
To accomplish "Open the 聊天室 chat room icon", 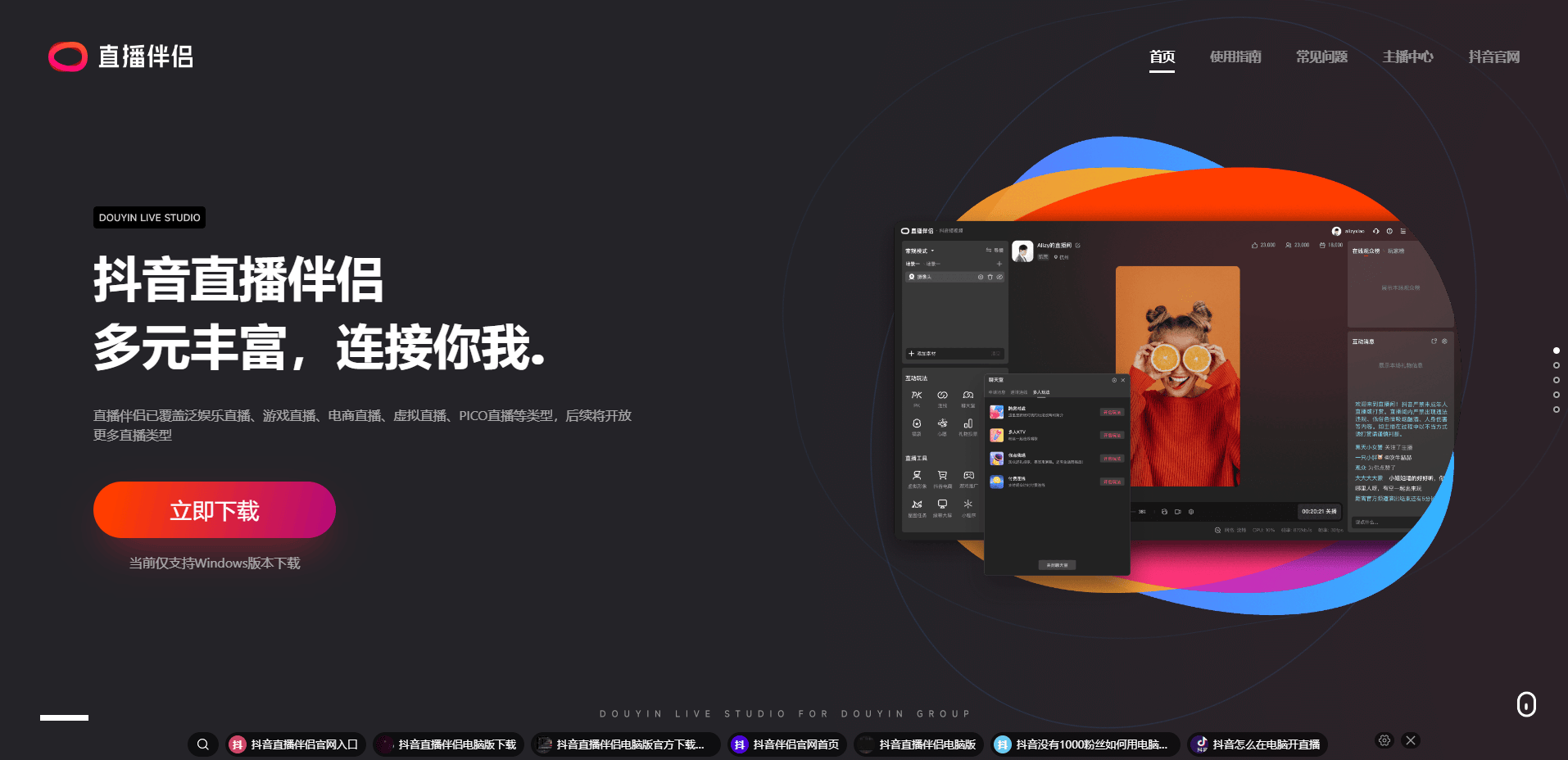I will (x=968, y=395).
